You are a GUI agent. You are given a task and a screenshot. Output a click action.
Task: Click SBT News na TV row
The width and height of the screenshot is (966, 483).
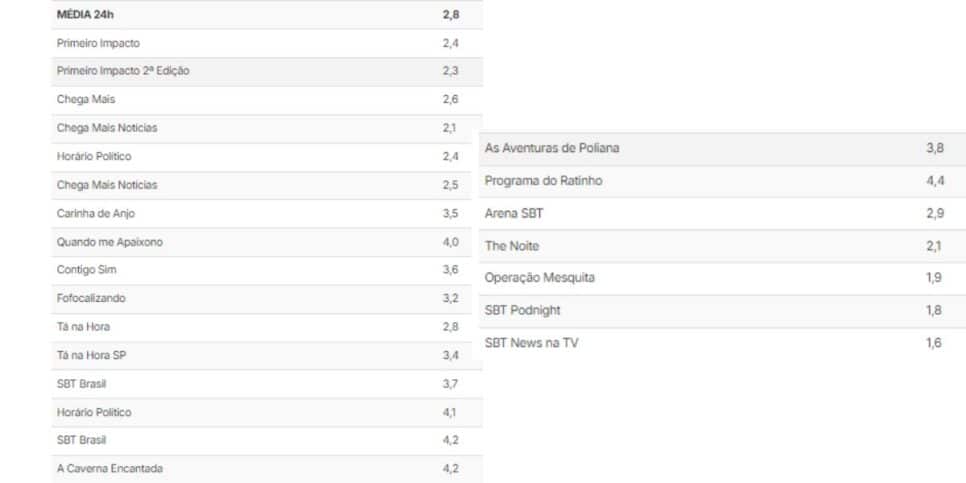[x=723, y=343]
